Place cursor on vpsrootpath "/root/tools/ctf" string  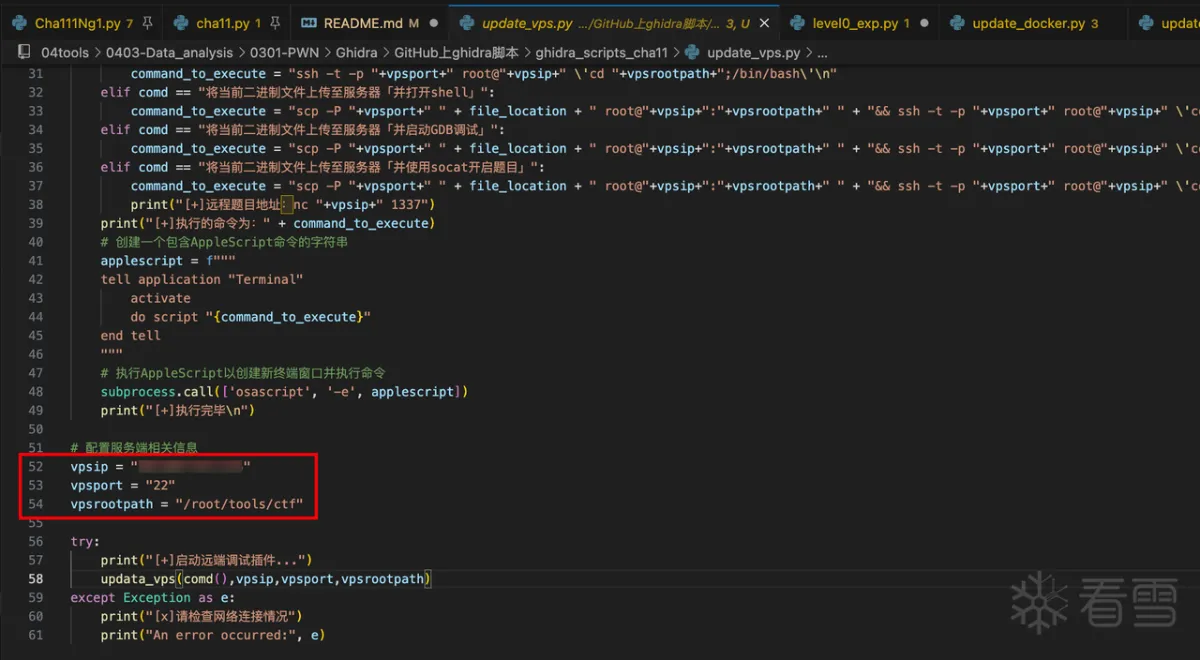[x=238, y=504]
